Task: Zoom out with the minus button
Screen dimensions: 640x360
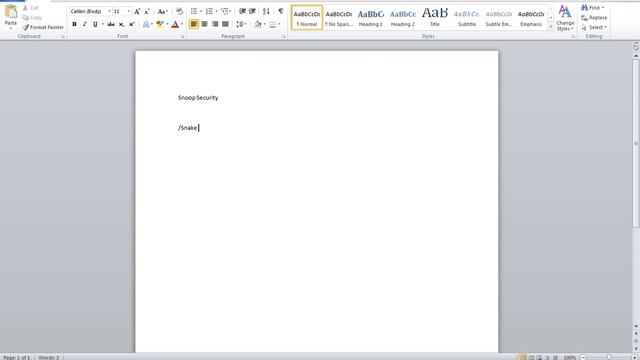Action: pos(583,357)
